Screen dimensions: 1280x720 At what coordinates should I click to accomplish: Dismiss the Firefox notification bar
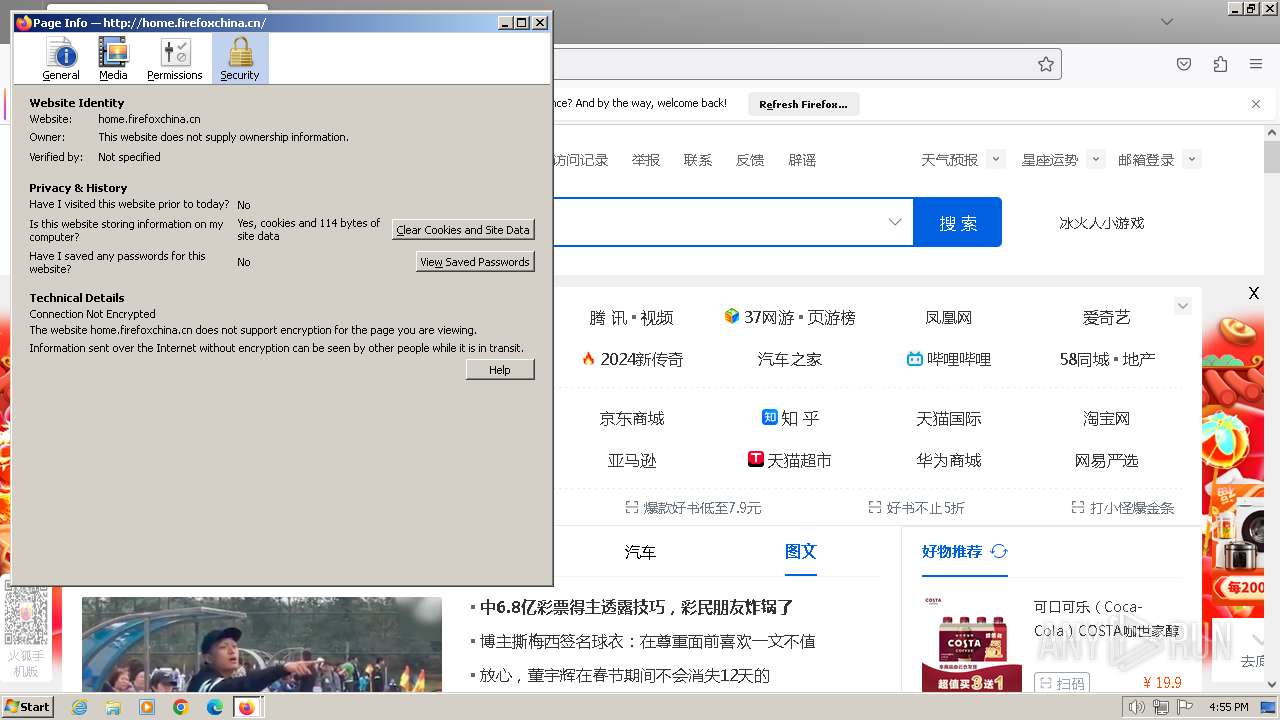click(1256, 104)
